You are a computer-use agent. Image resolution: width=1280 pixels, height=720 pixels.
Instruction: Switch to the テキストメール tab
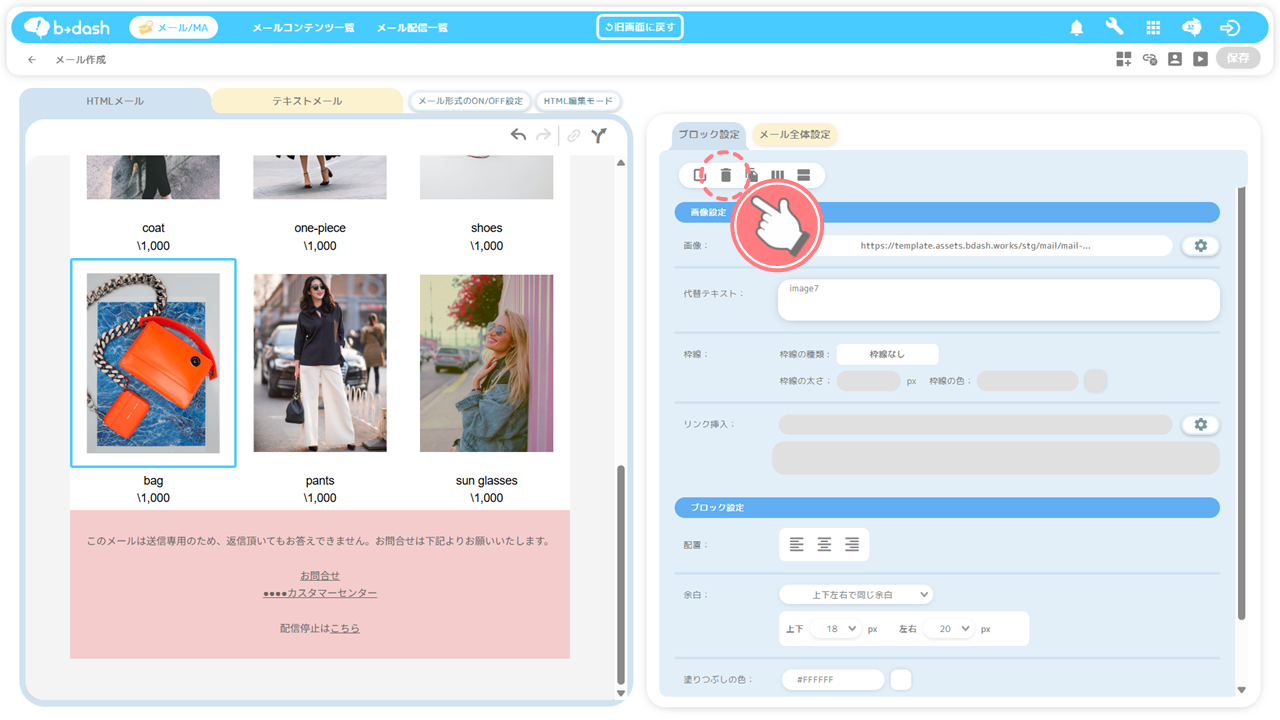pos(307,101)
